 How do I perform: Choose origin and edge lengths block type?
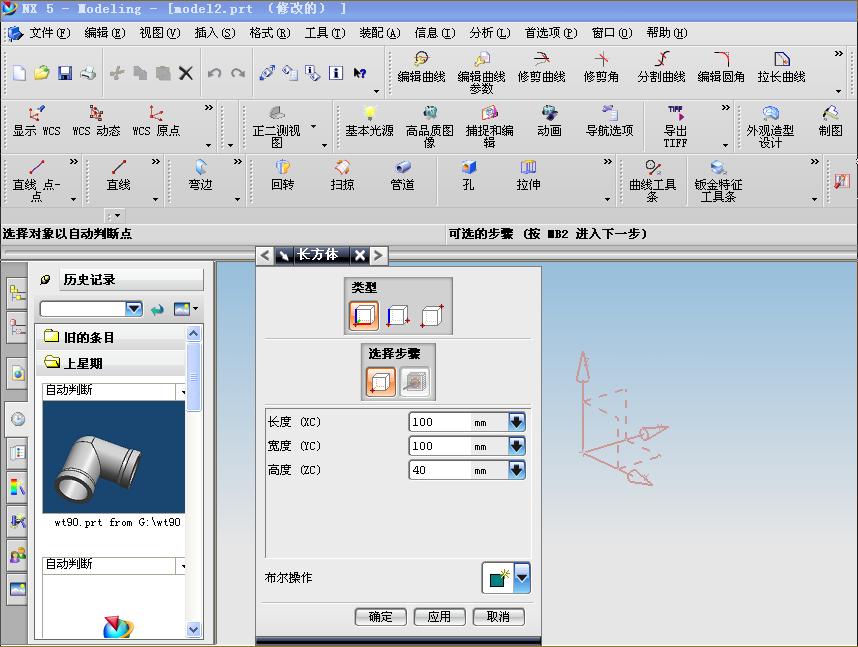click(364, 316)
